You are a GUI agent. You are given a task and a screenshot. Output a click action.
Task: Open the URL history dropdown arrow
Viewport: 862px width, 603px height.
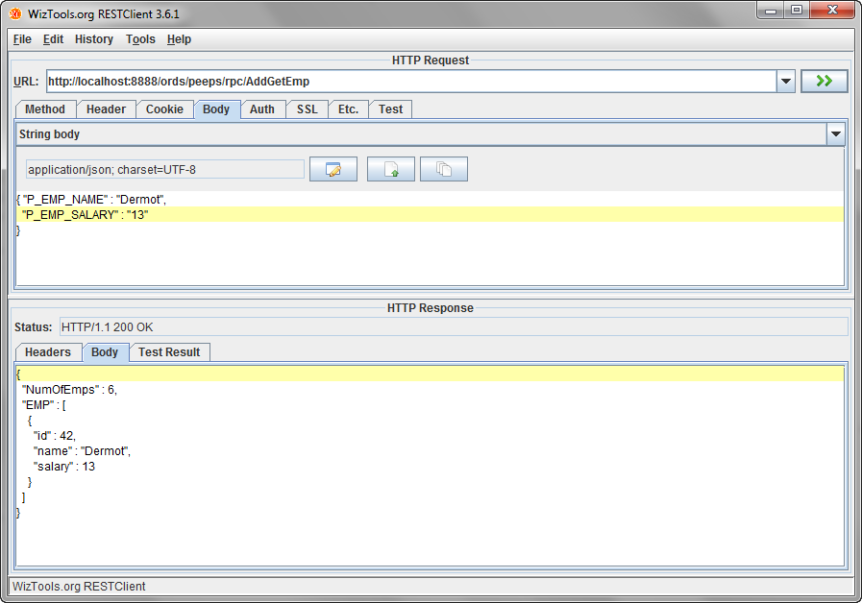coord(787,80)
